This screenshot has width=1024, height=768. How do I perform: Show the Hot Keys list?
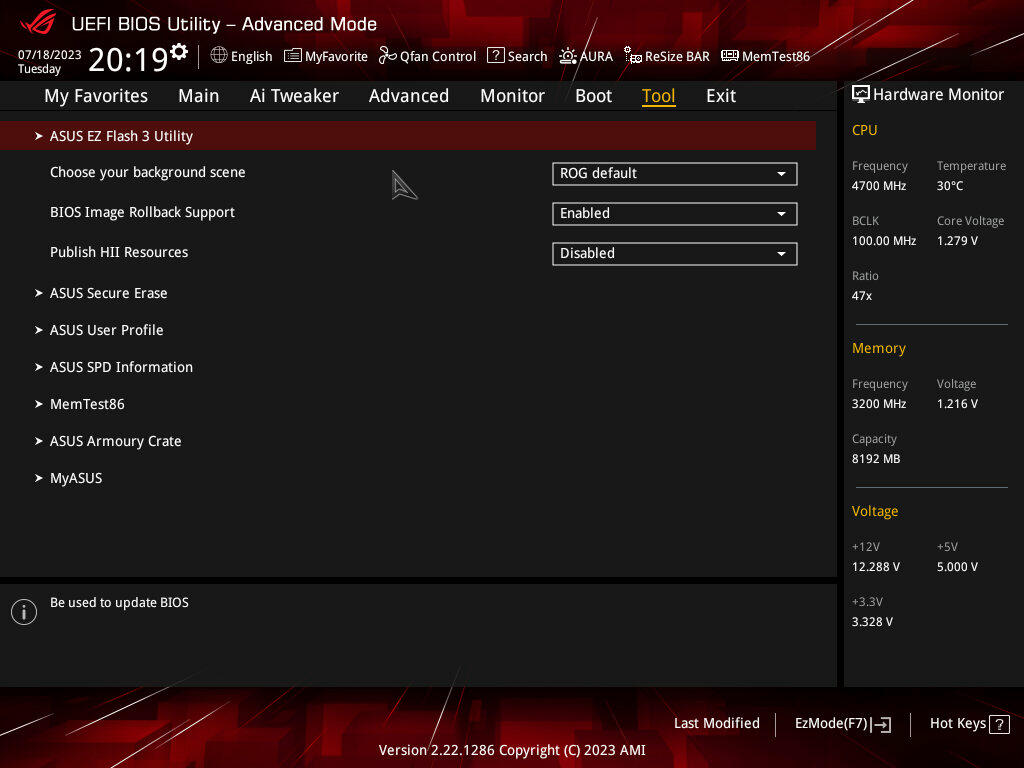coord(970,724)
